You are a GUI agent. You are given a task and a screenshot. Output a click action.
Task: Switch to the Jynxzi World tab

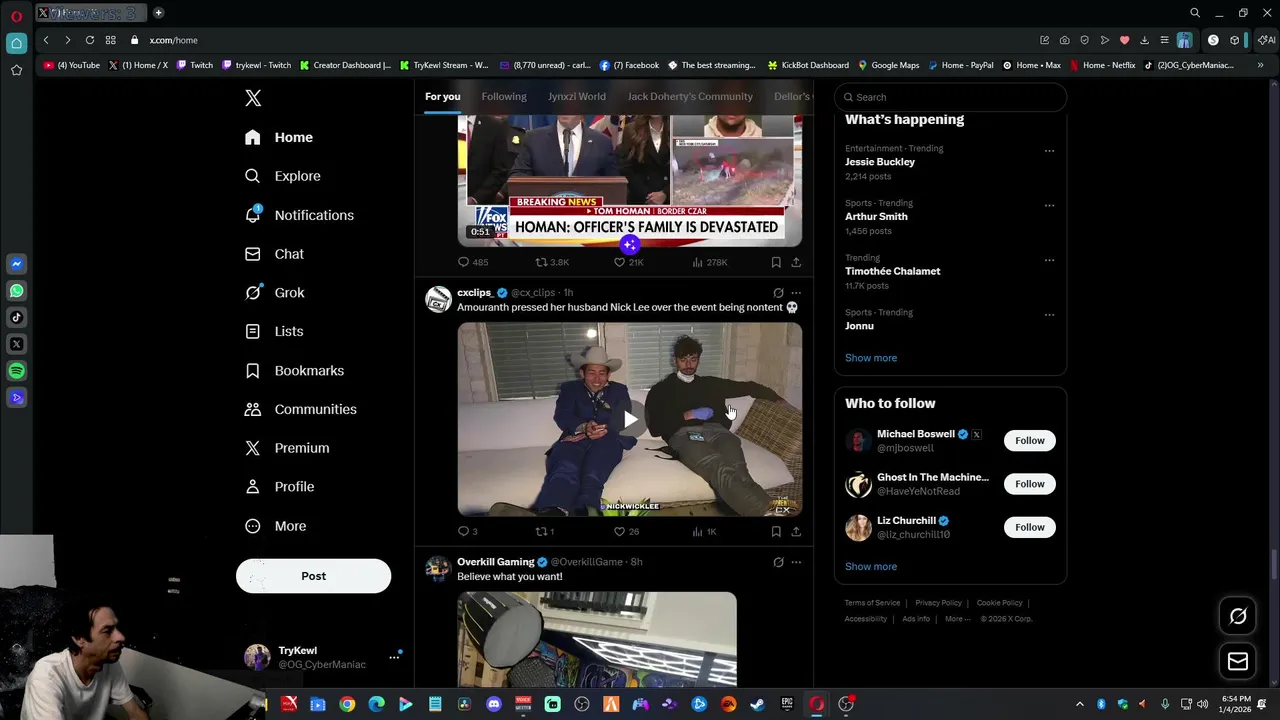tap(576, 96)
